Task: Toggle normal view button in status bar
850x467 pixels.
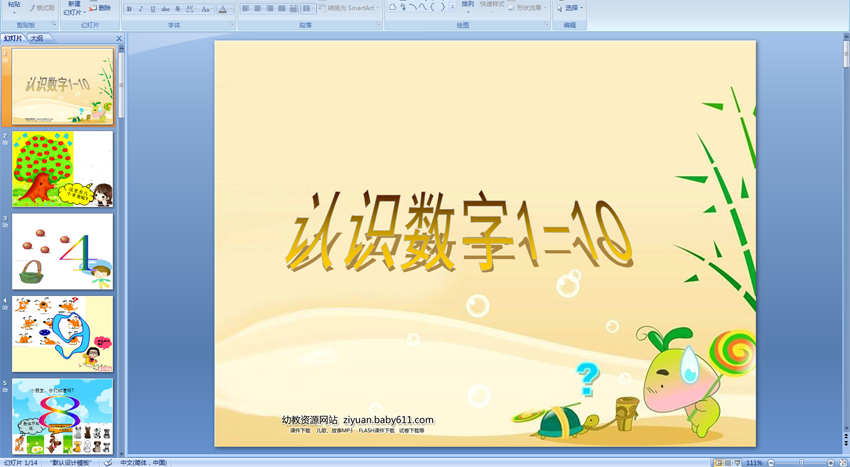Action: coord(717,462)
